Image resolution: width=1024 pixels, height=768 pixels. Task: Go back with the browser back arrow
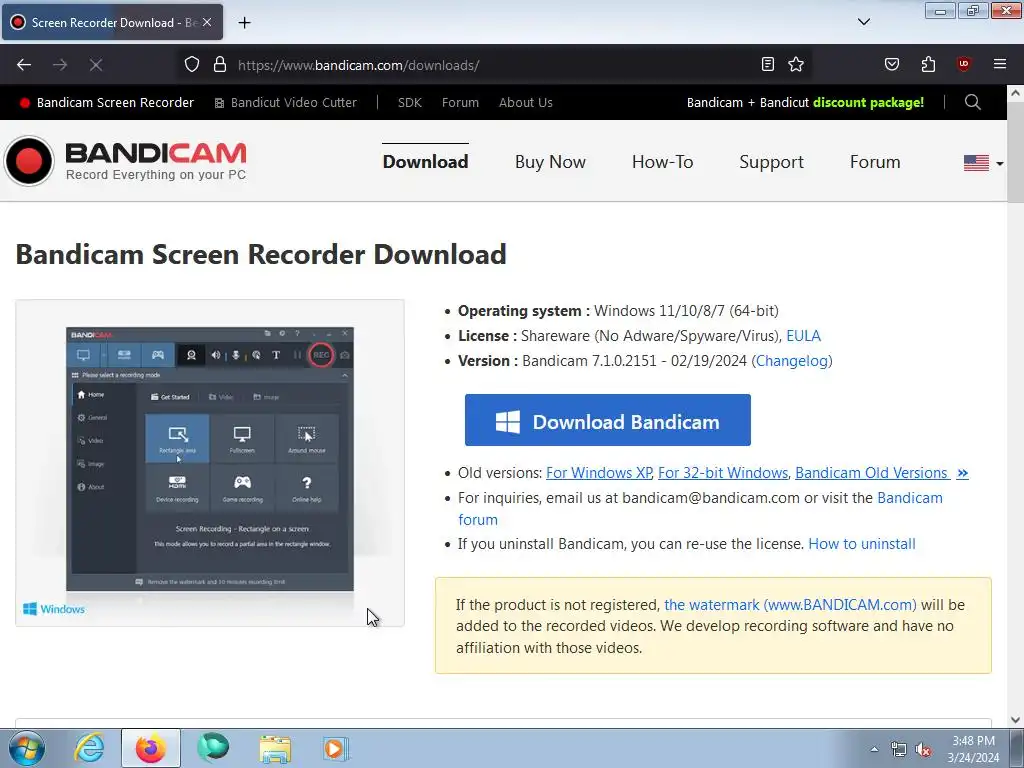click(24, 65)
